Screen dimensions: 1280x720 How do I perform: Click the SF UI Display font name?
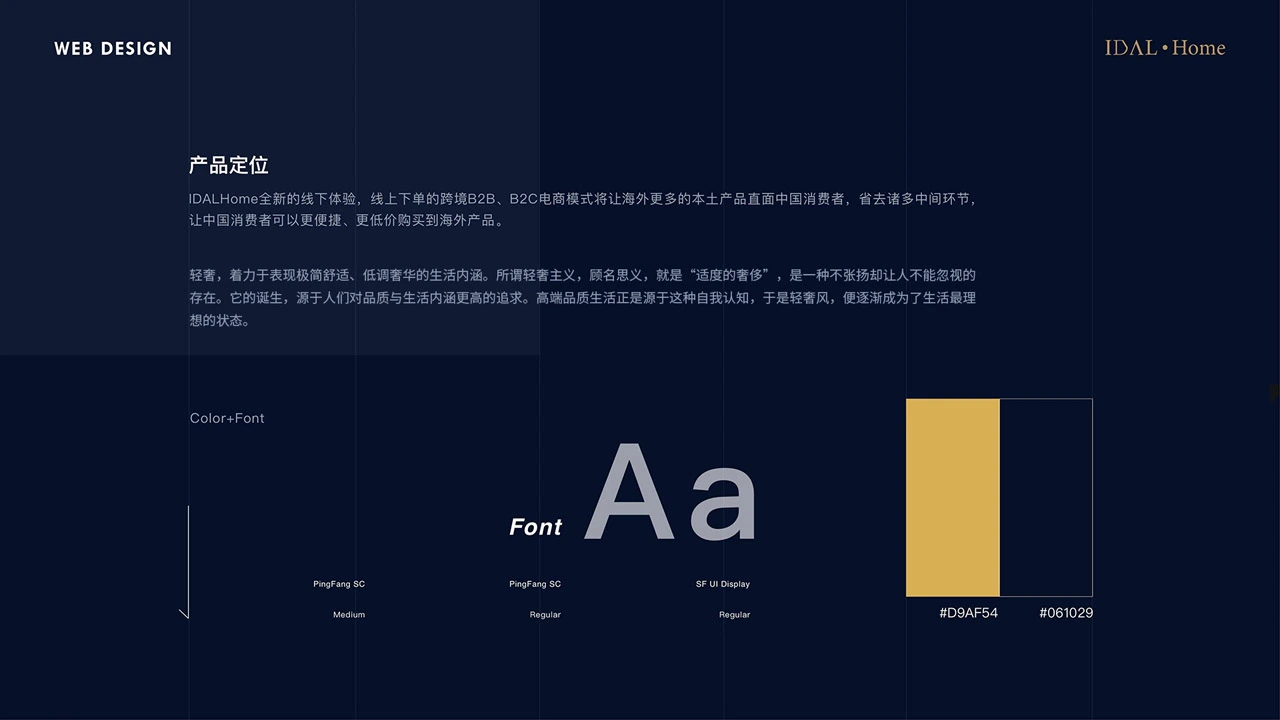(x=723, y=584)
